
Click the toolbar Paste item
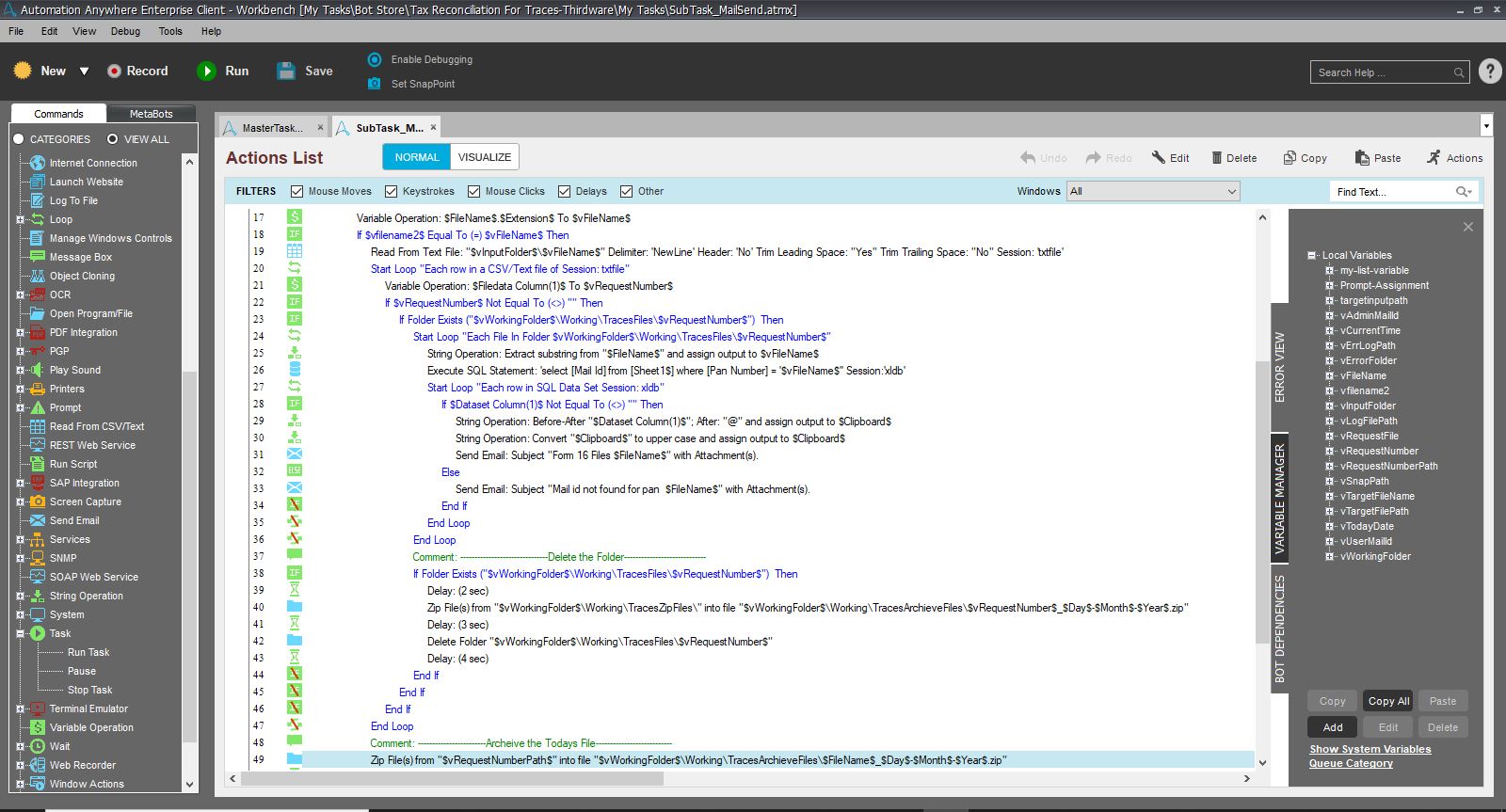(x=1378, y=158)
